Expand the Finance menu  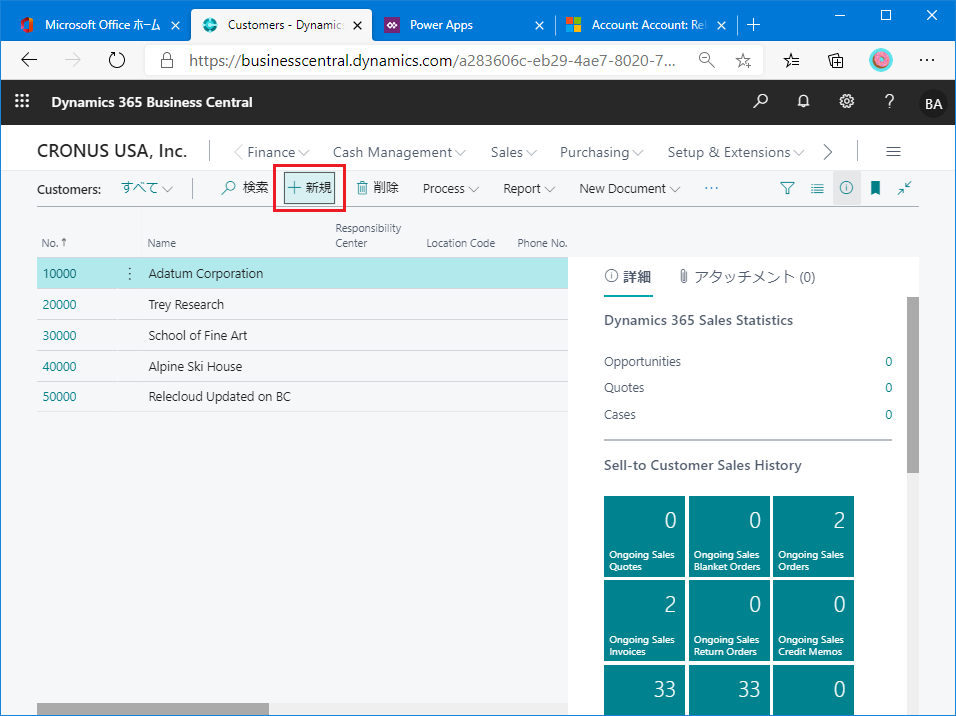(x=278, y=152)
